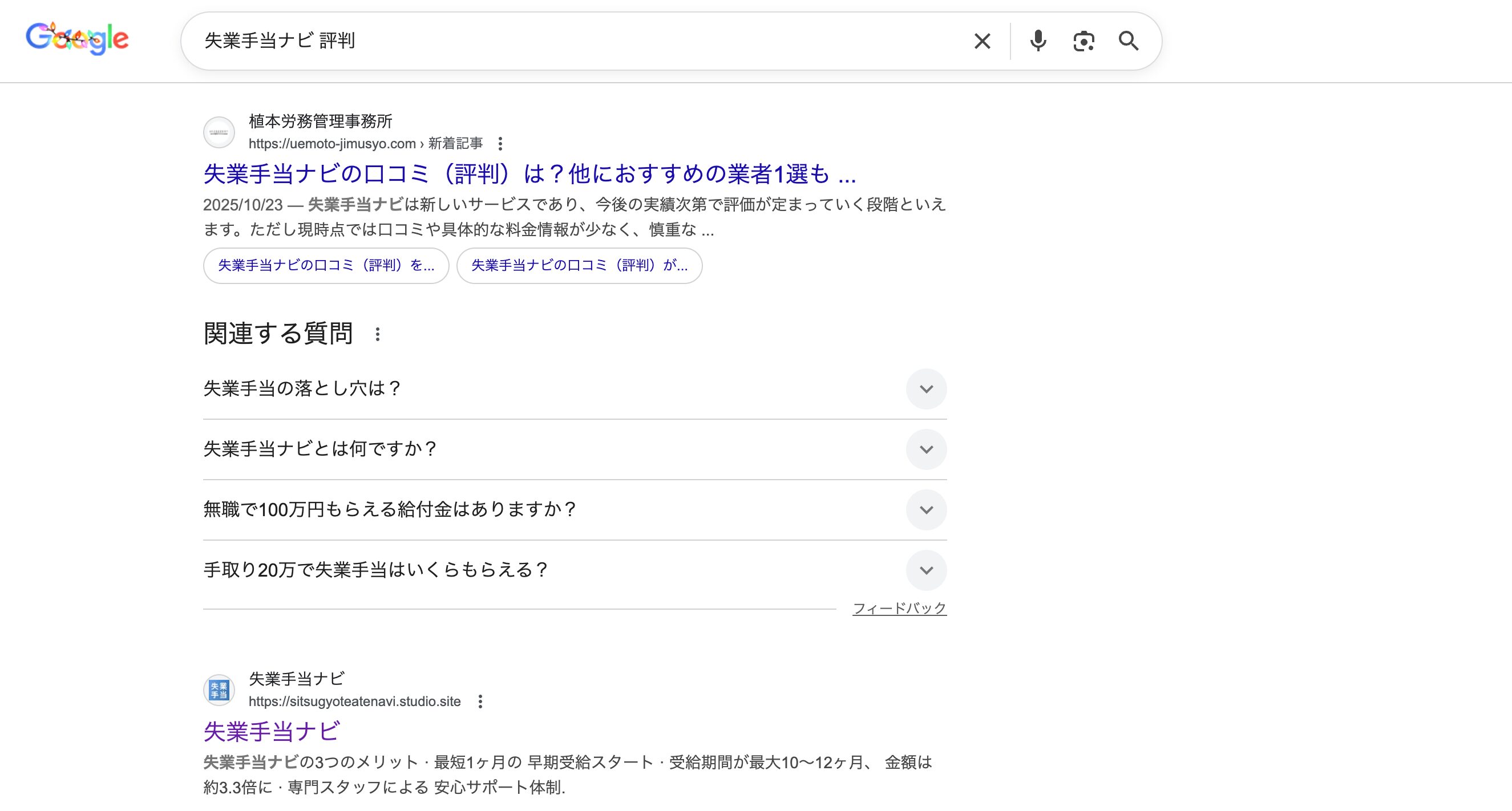Click the 植本労務管理事務所 site favicon
The height and width of the screenshot is (811, 1512).
tap(219, 133)
